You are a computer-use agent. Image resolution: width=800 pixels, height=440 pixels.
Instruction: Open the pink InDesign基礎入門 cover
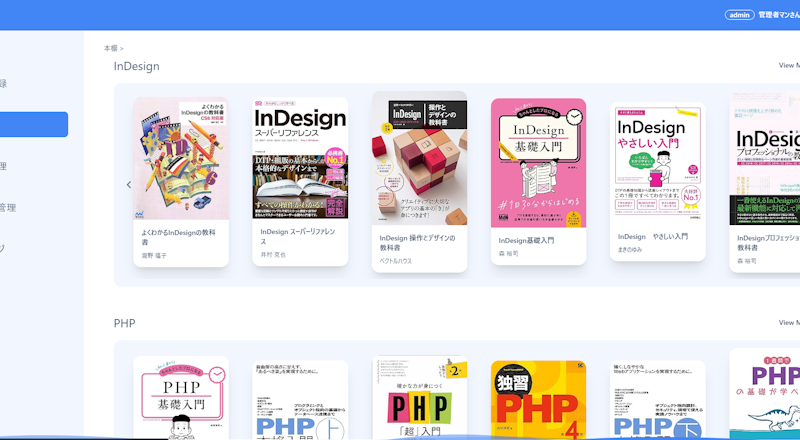(538, 163)
